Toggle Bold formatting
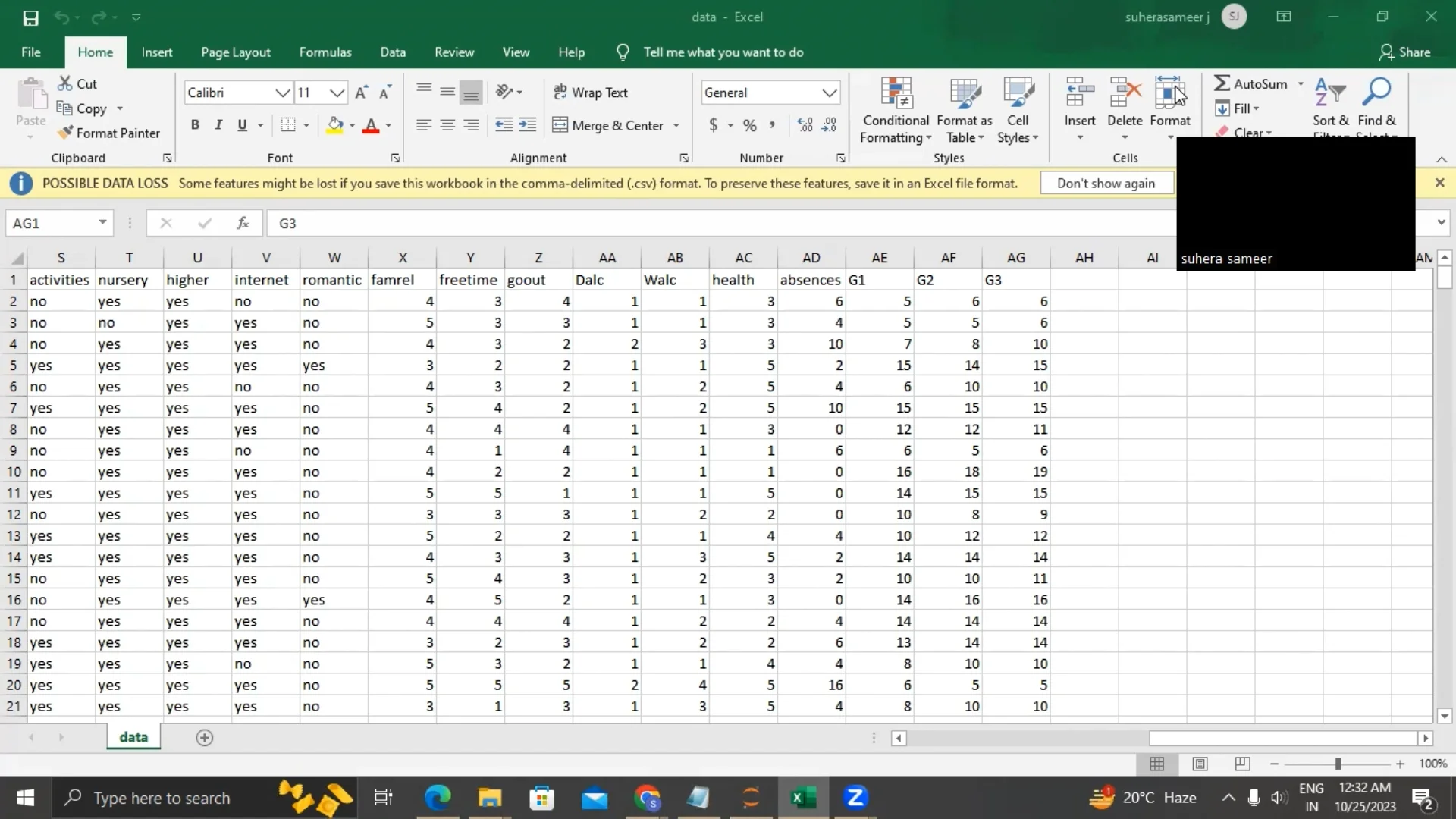 coord(195,125)
